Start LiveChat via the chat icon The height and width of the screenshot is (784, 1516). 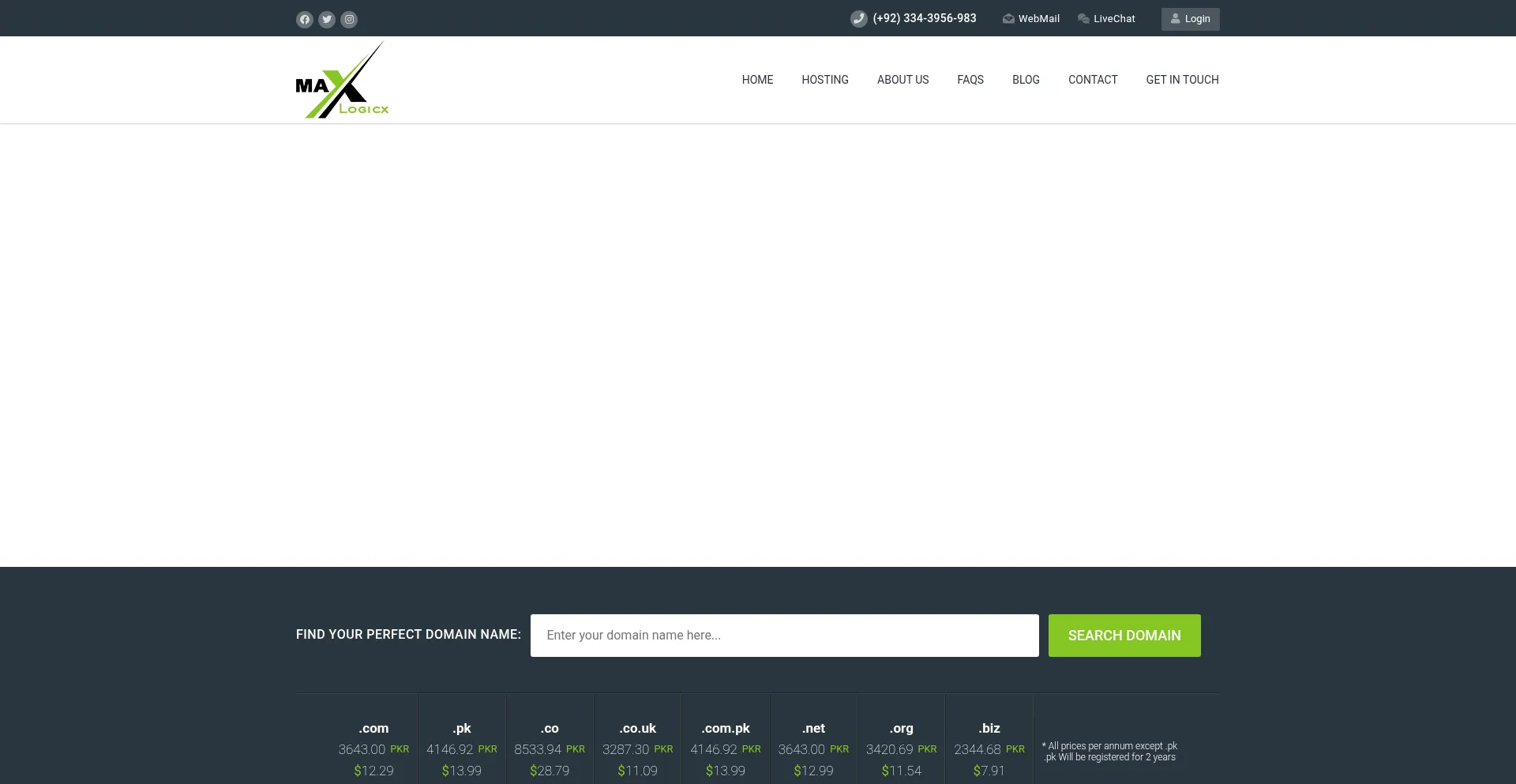[x=1083, y=18]
